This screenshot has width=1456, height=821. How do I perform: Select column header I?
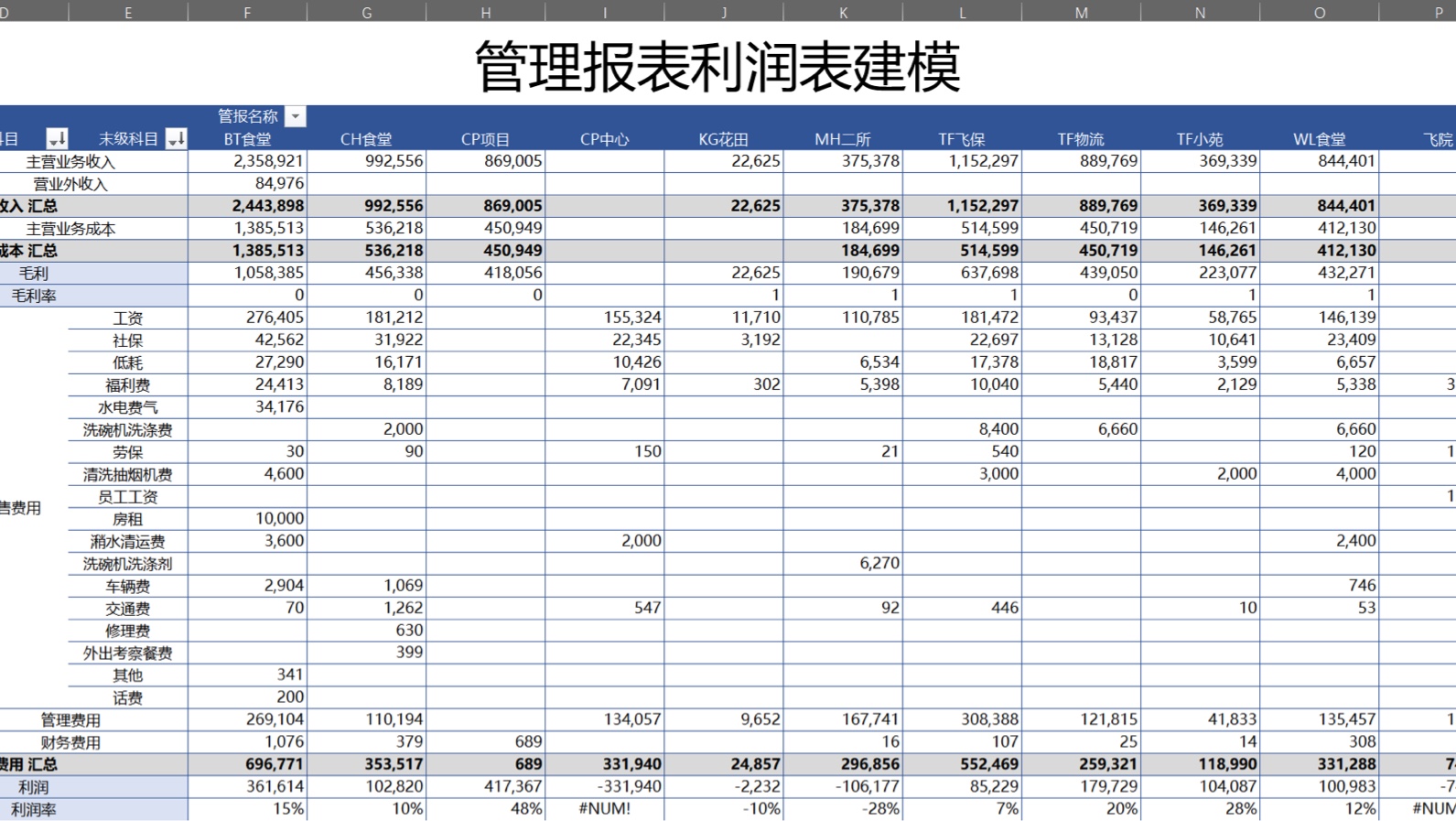605,12
